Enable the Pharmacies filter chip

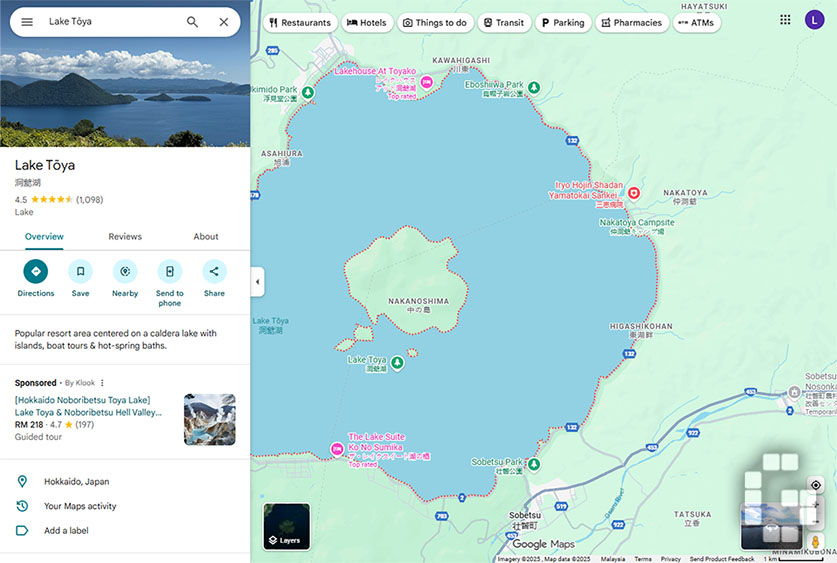coord(631,23)
